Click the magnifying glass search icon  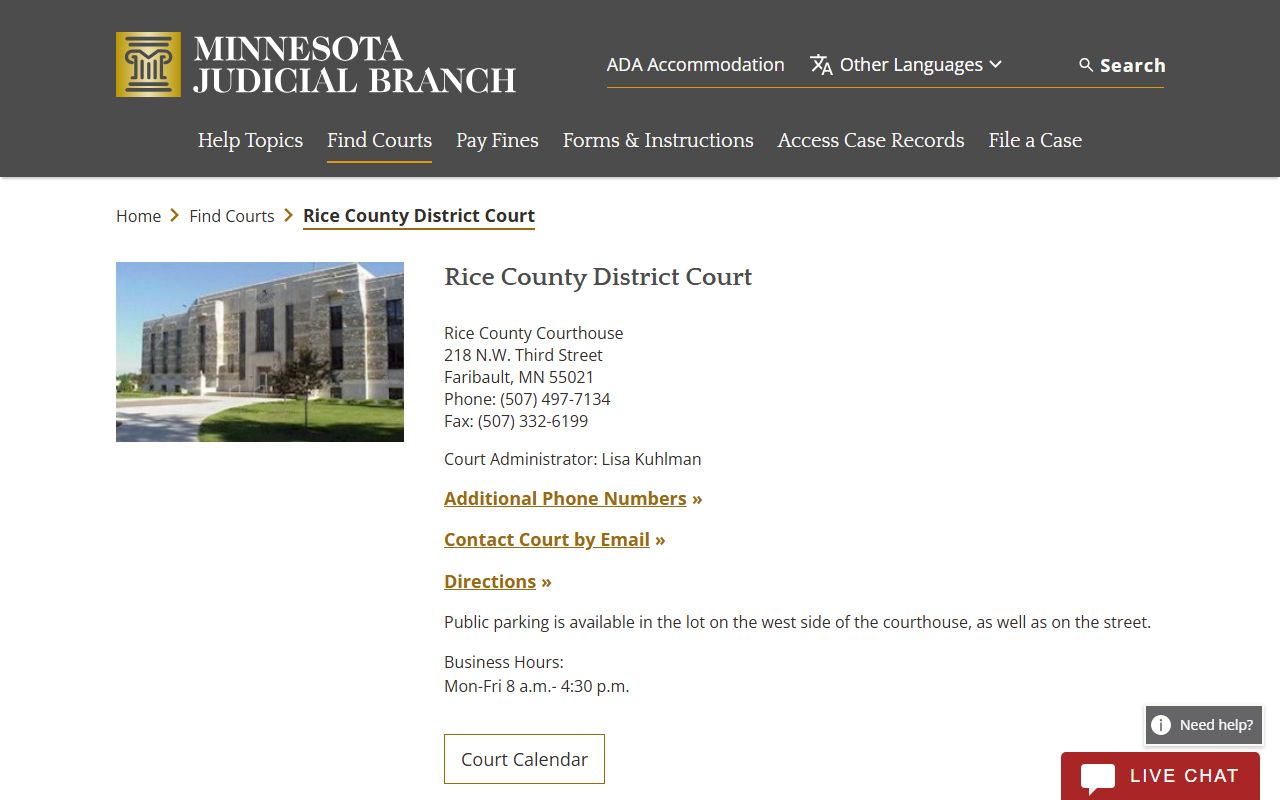(x=1086, y=65)
